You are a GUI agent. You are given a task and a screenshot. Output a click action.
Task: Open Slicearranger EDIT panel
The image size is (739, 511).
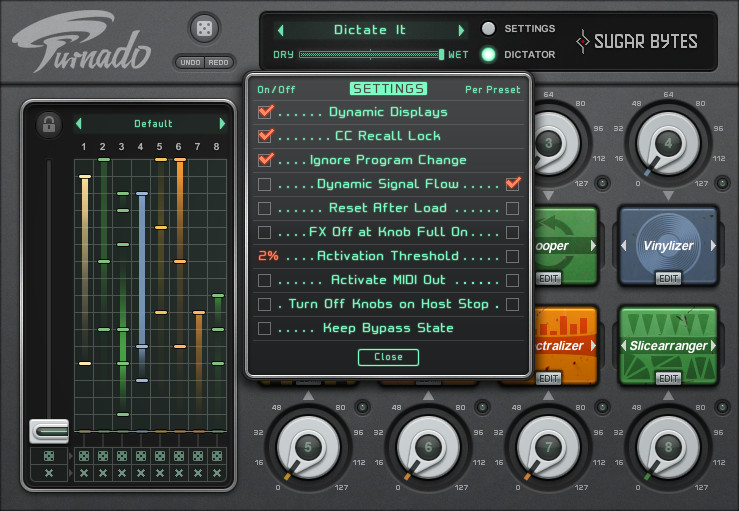[668, 379]
